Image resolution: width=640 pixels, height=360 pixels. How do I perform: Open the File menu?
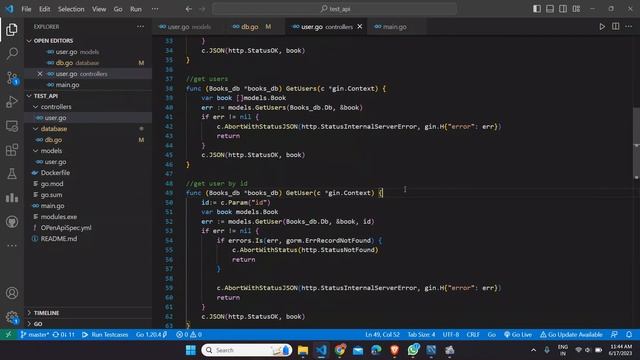coord(26,9)
